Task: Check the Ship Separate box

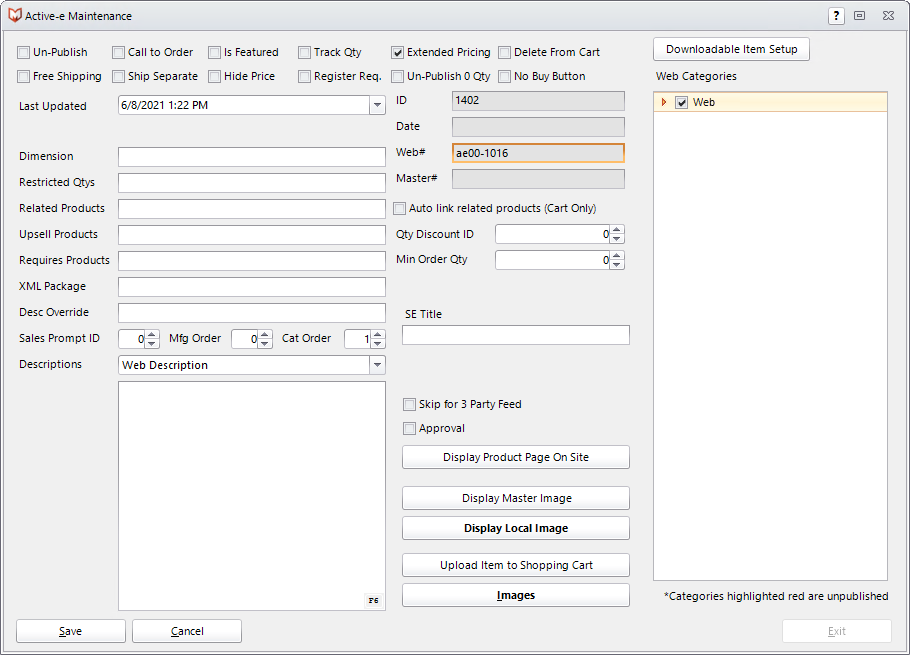Action: coord(118,76)
